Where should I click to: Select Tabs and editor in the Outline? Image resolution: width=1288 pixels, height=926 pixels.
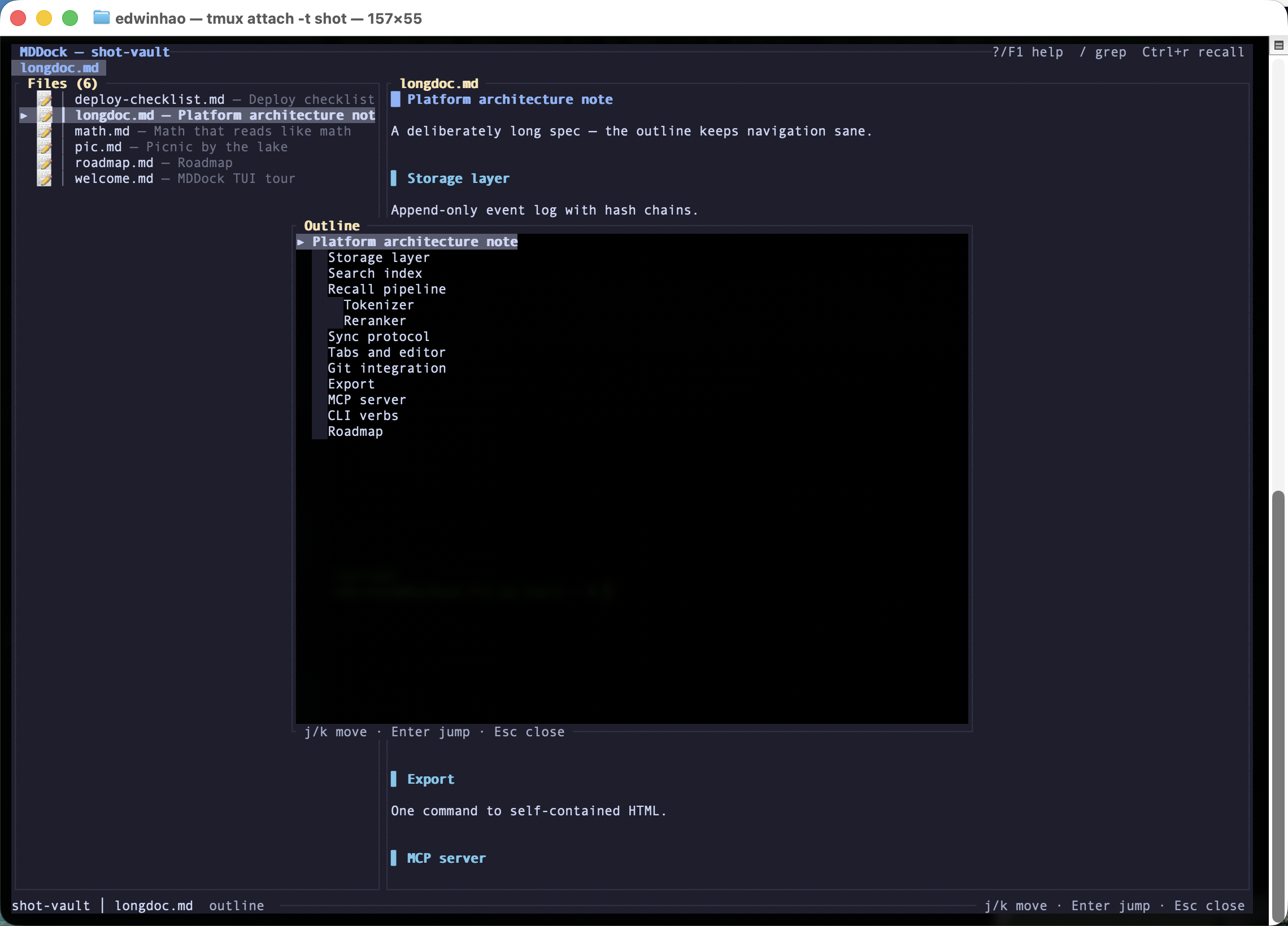[387, 352]
